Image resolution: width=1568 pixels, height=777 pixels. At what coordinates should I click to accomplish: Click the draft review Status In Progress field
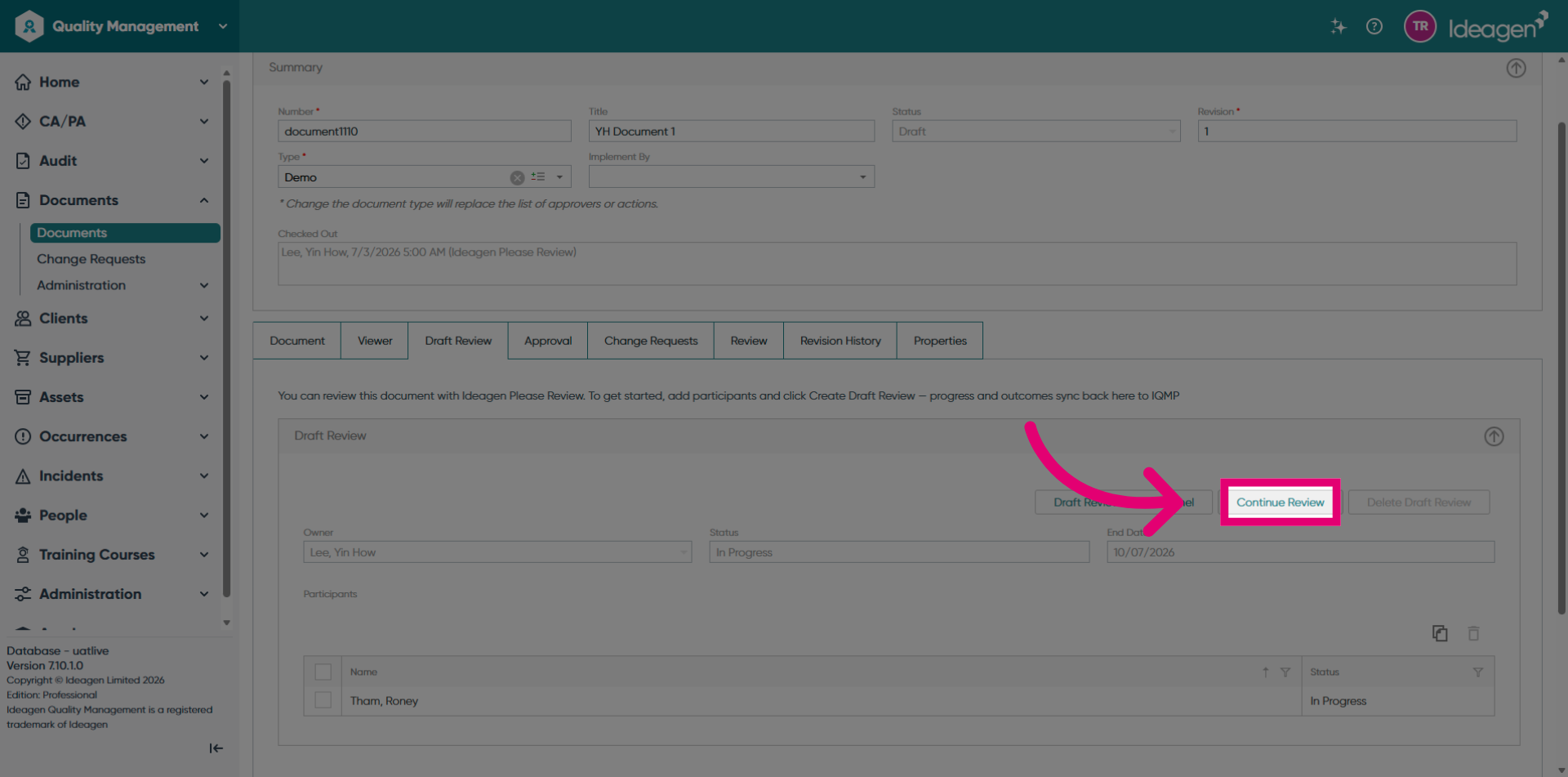[x=899, y=552]
